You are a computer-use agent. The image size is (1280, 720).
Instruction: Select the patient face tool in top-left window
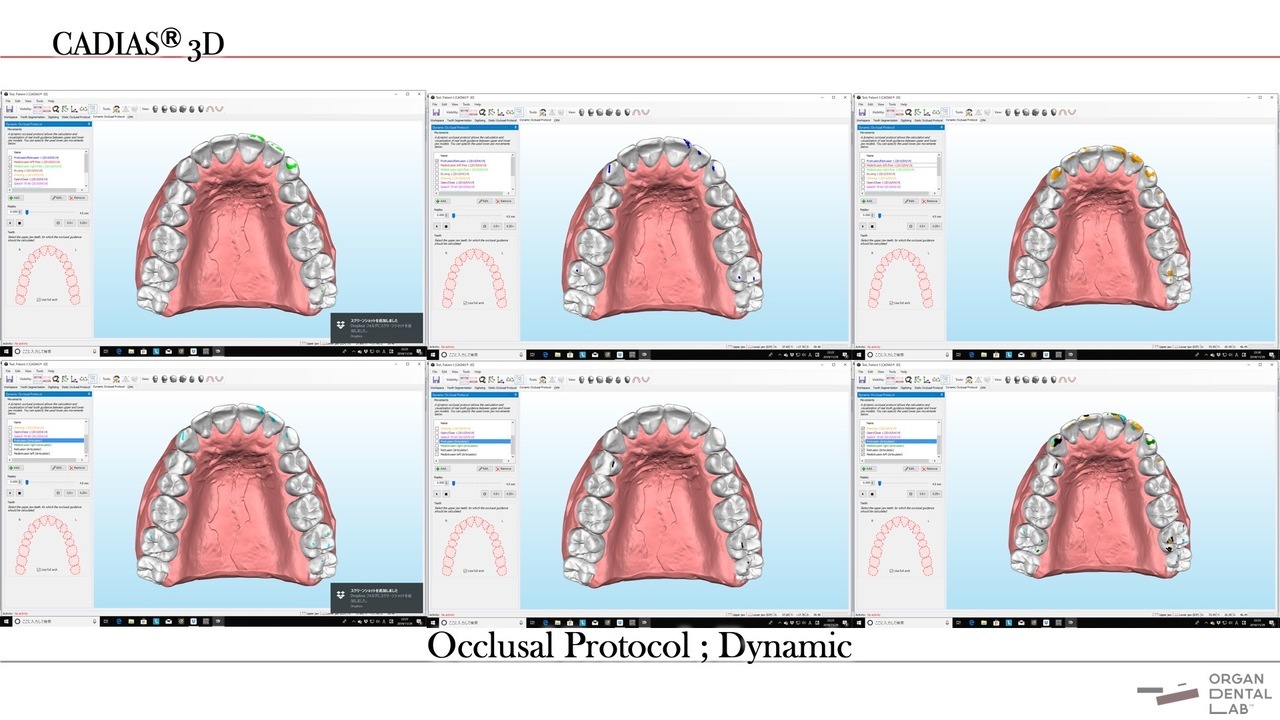[x=116, y=109]
